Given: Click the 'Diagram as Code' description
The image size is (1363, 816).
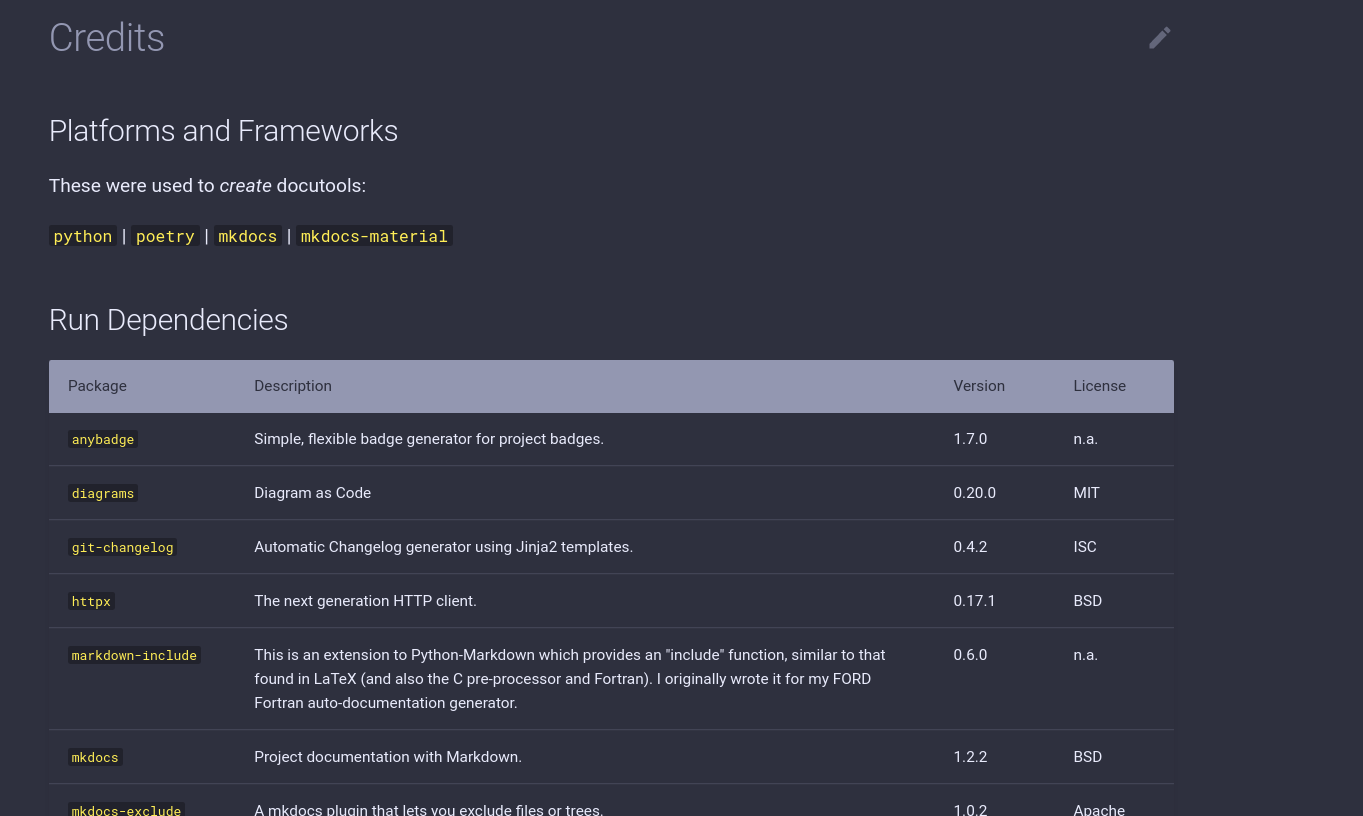Looking at the screenshot, I should [312, 493].
